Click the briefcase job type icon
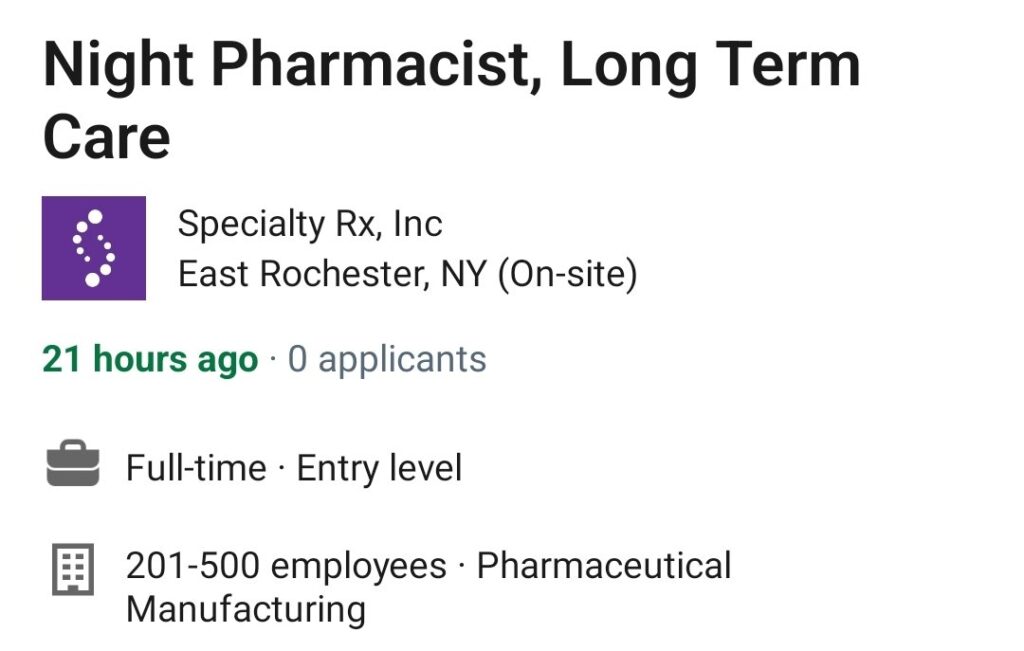Screen dimensions: 1024x651 pos(73,464)
